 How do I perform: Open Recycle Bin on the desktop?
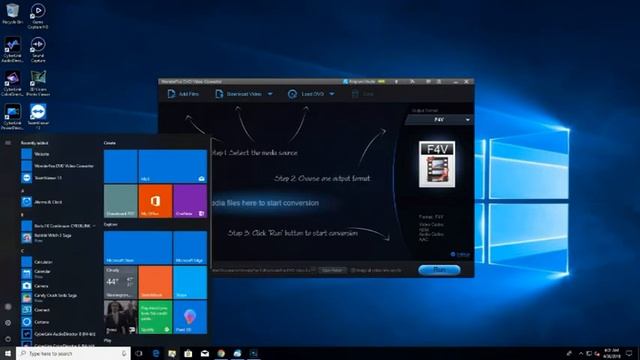[x=12, y=13]
